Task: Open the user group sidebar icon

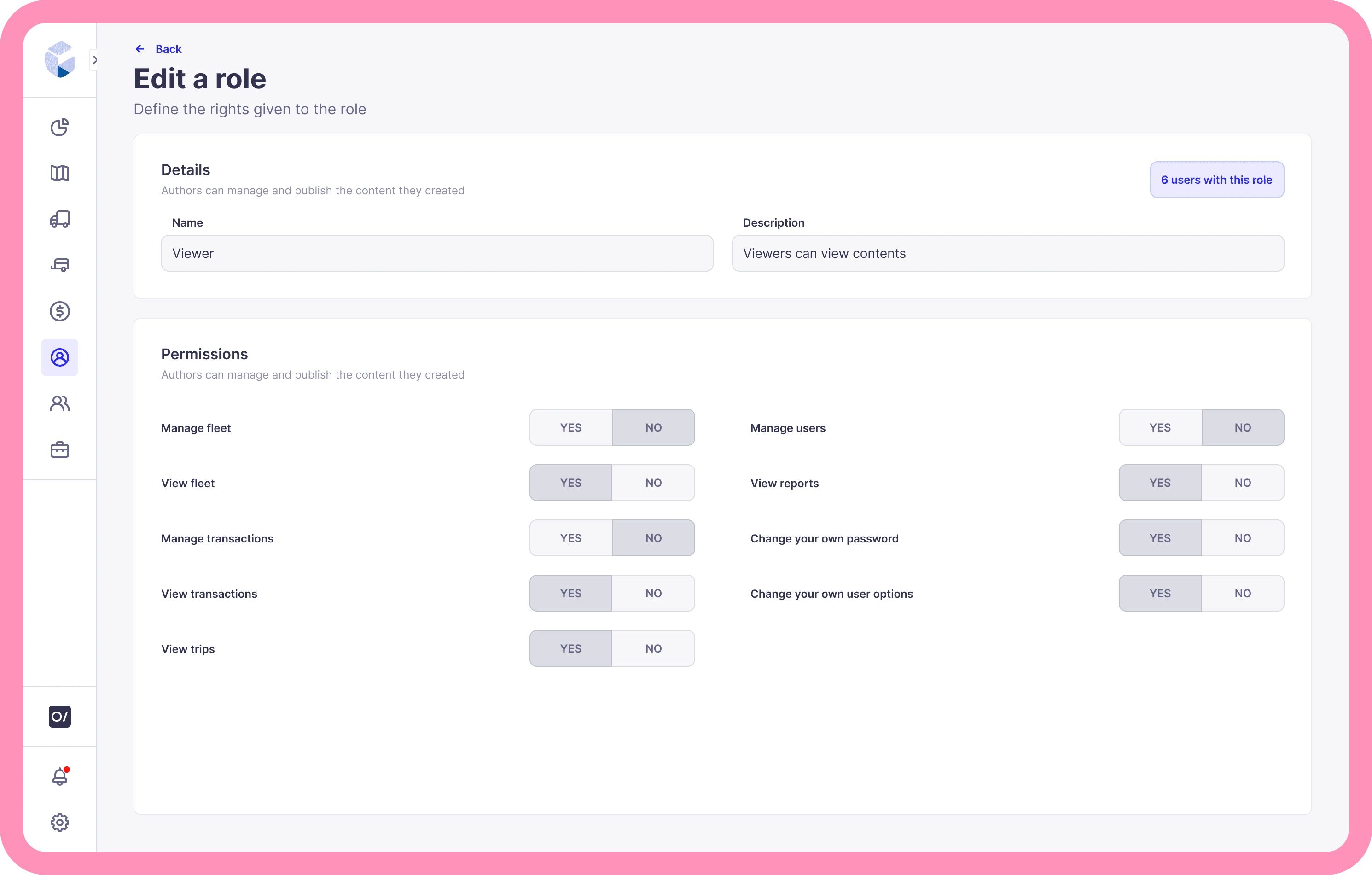Action: 59,403
